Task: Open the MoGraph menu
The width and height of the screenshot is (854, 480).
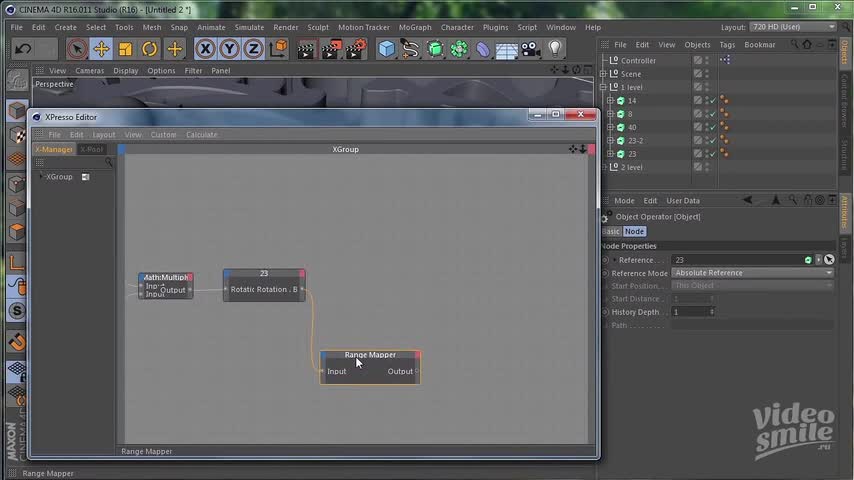Action: click(414, 27)
